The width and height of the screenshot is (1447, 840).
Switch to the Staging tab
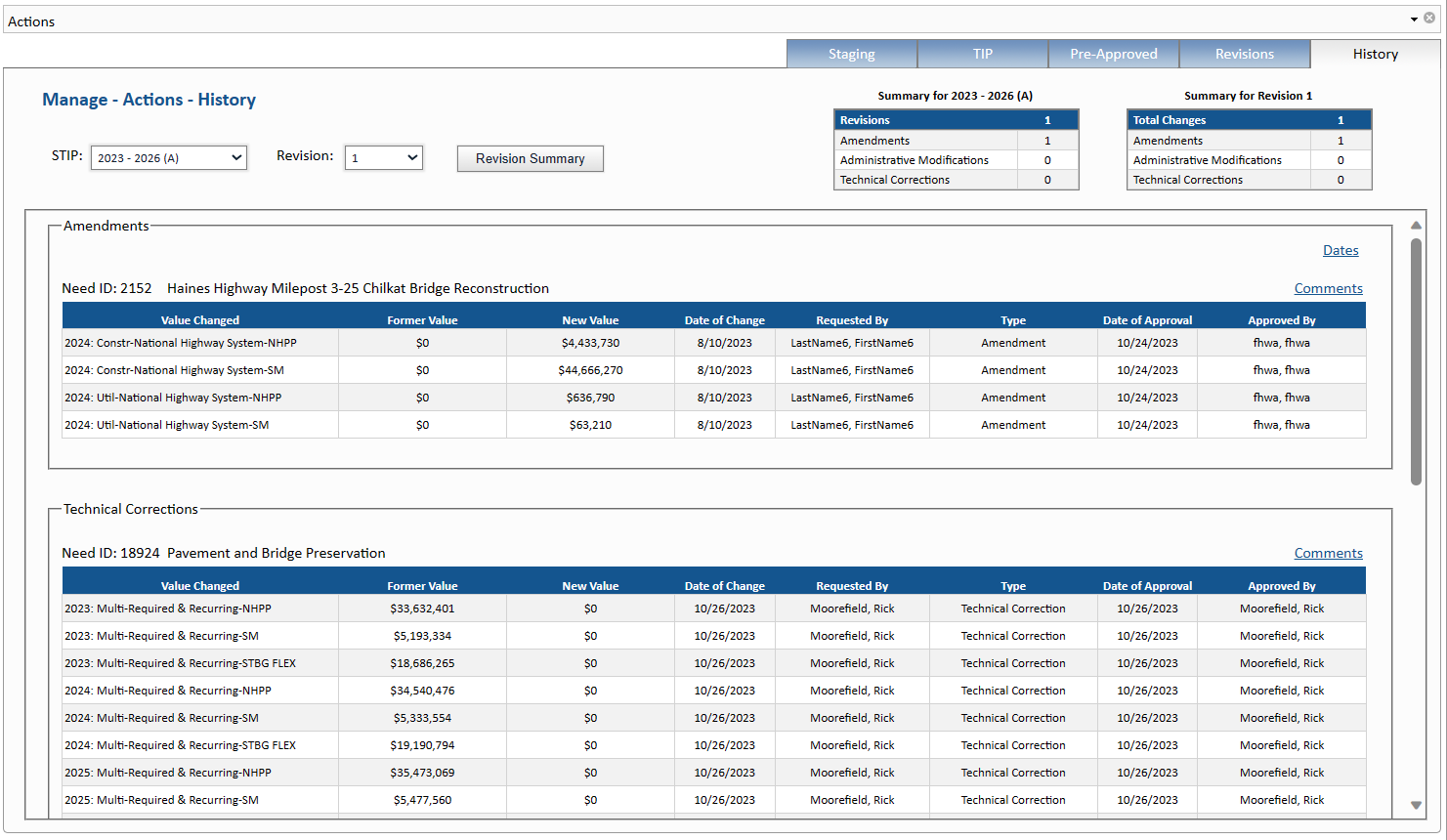coord(852,54)
